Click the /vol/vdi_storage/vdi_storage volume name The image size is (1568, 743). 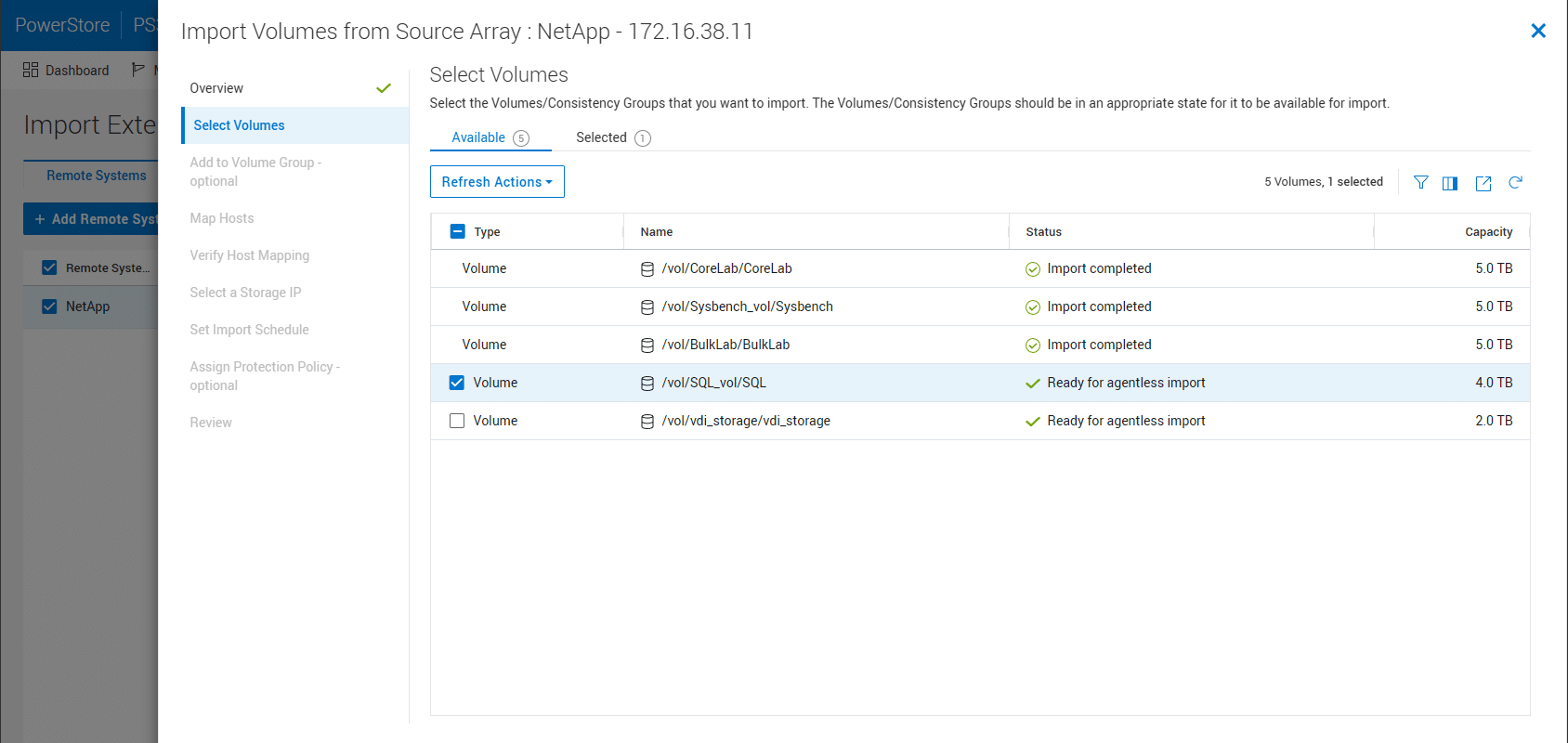(x=746, y=421)
